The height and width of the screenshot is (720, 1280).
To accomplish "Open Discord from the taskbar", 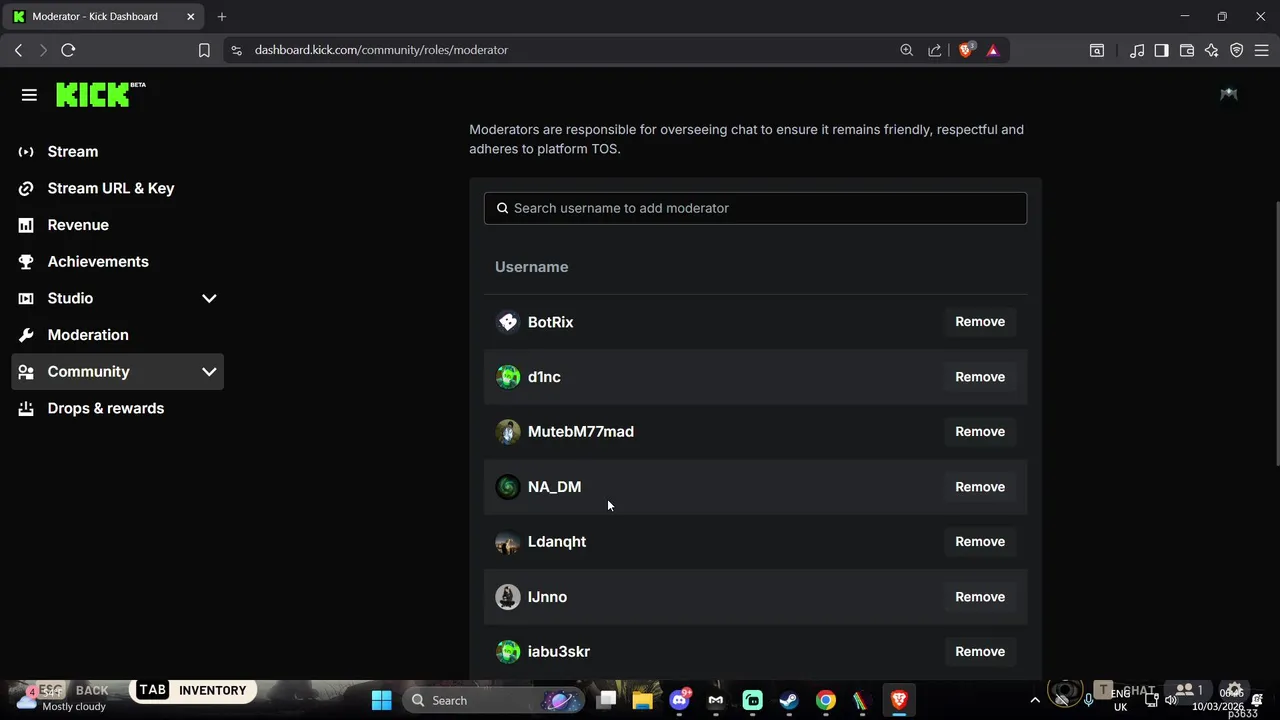I will (680, 700).
